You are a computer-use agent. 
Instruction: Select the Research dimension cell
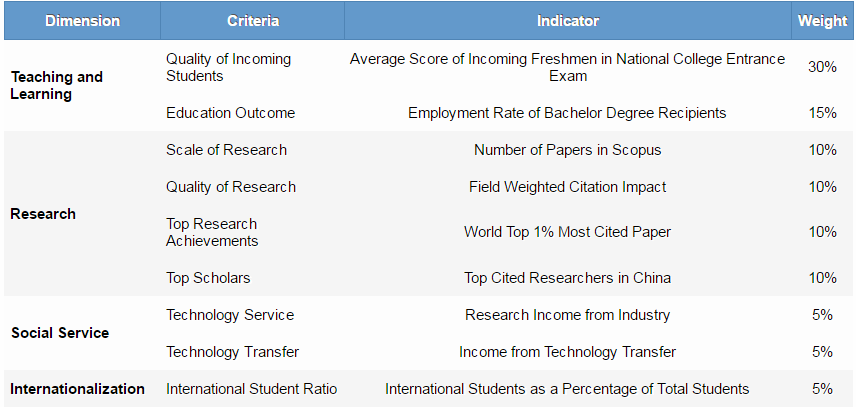pyautogui.click(x=43, y=213)
